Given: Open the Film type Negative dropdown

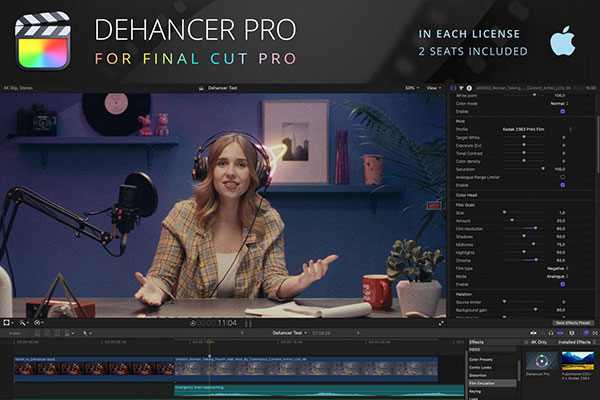Looking at the screenshot, I should 558,268.
